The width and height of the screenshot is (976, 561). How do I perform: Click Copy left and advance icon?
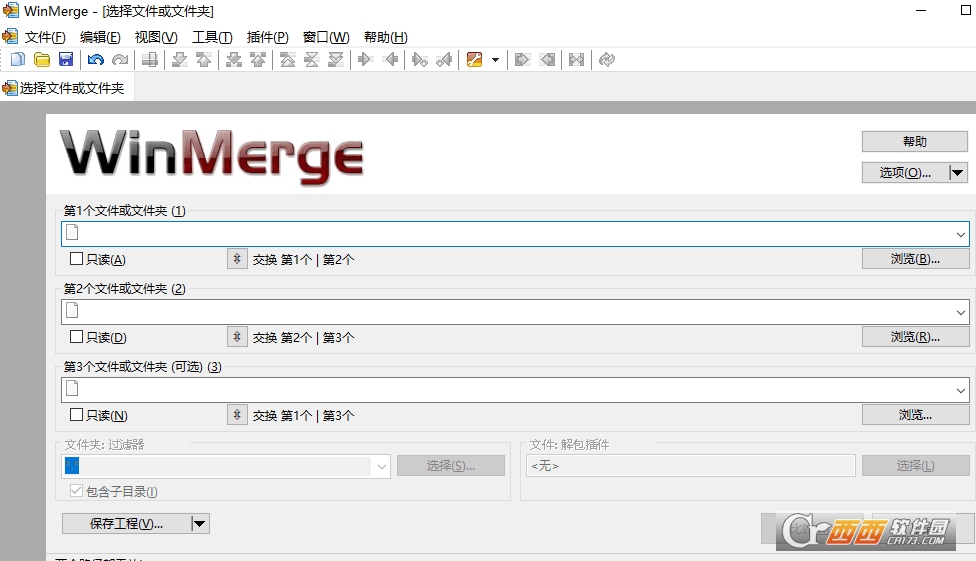click(x=444, y=60)
